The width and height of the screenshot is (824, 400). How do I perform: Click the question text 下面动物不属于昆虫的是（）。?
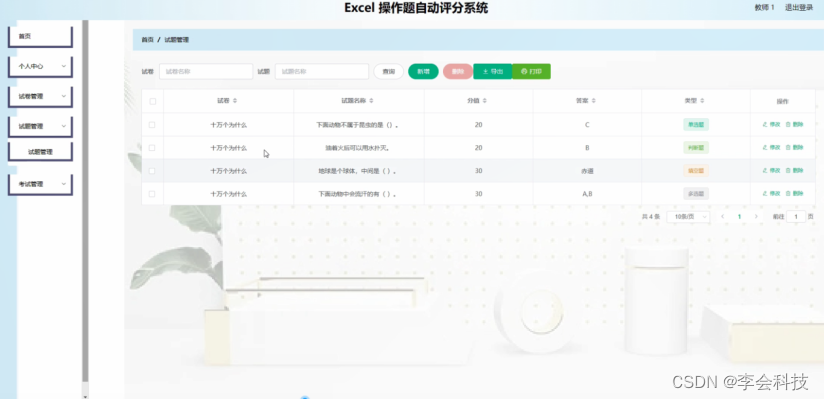point(358,125)
